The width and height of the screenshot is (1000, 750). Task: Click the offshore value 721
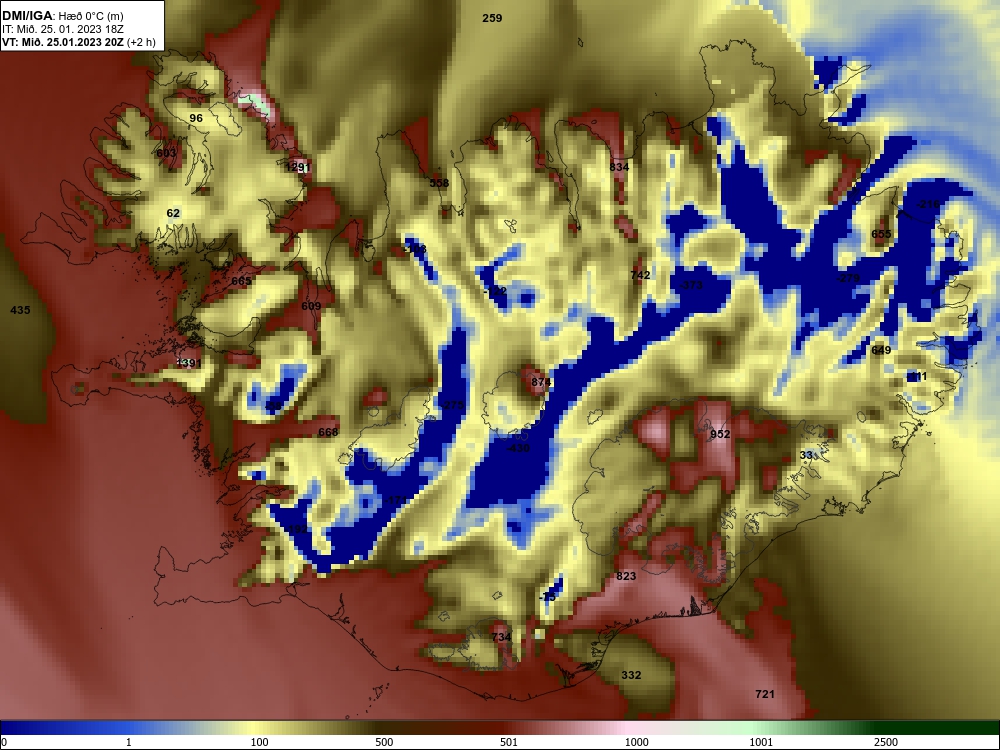point(765,694)
